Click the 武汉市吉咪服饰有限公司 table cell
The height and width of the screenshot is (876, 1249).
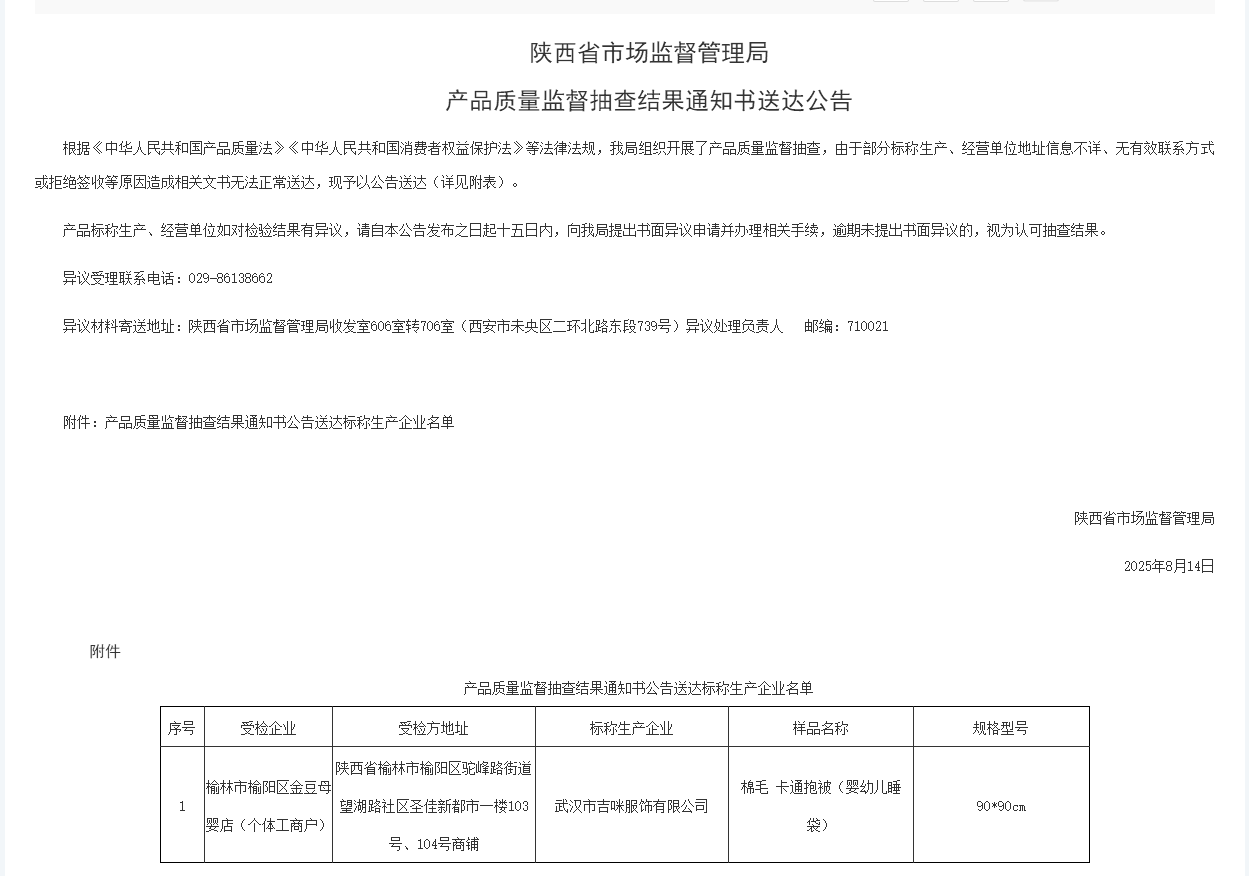pos(631,806)
